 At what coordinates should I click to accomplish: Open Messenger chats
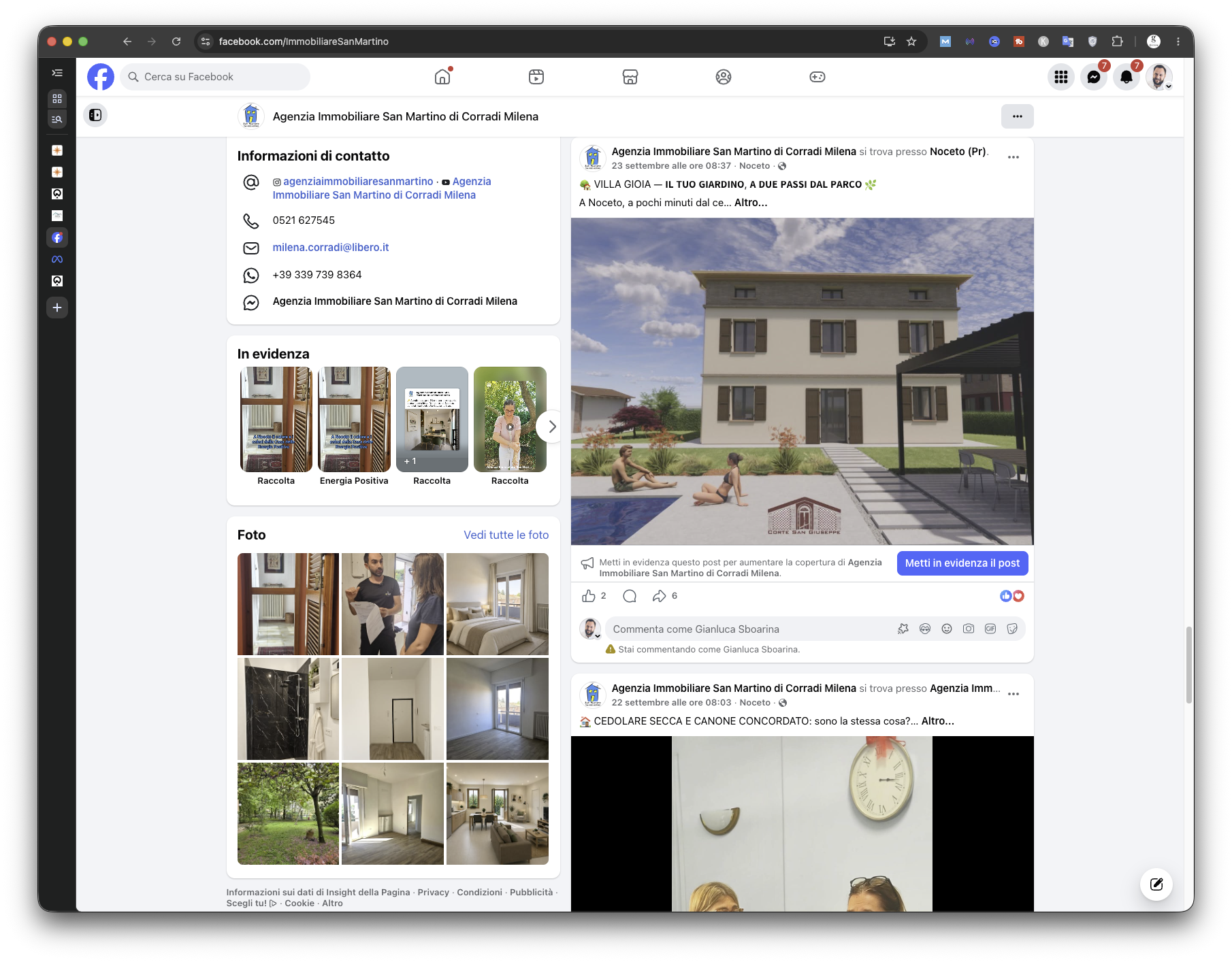tap(1094, 77)
